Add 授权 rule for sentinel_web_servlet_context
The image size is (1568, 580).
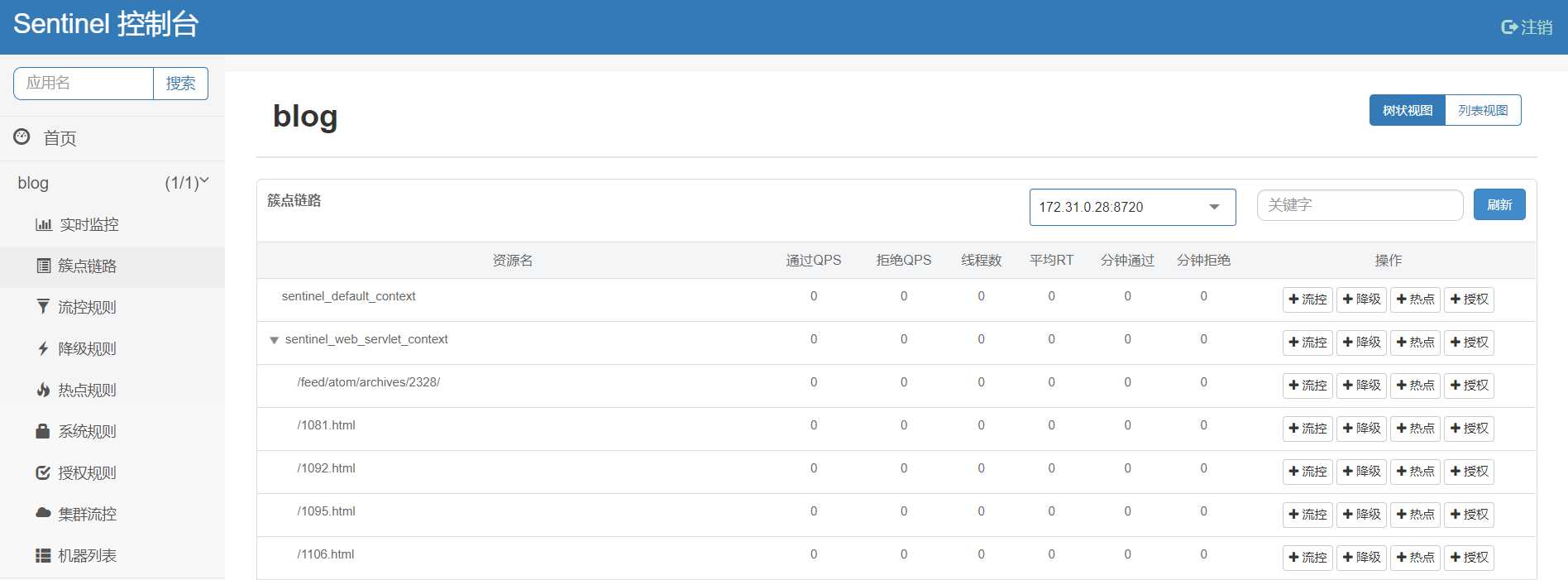click(x=1469, y=343)
